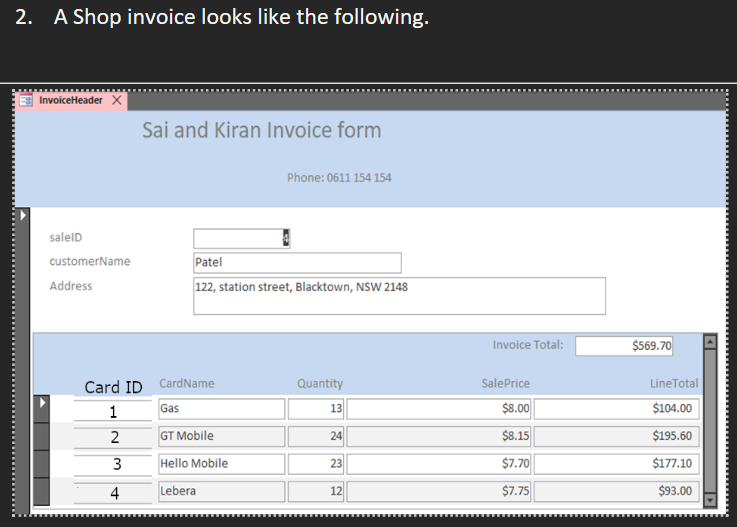Screen dimensions: 737x527
Task: Select the record selector for GT Mobile row
Action: point(42,436)
